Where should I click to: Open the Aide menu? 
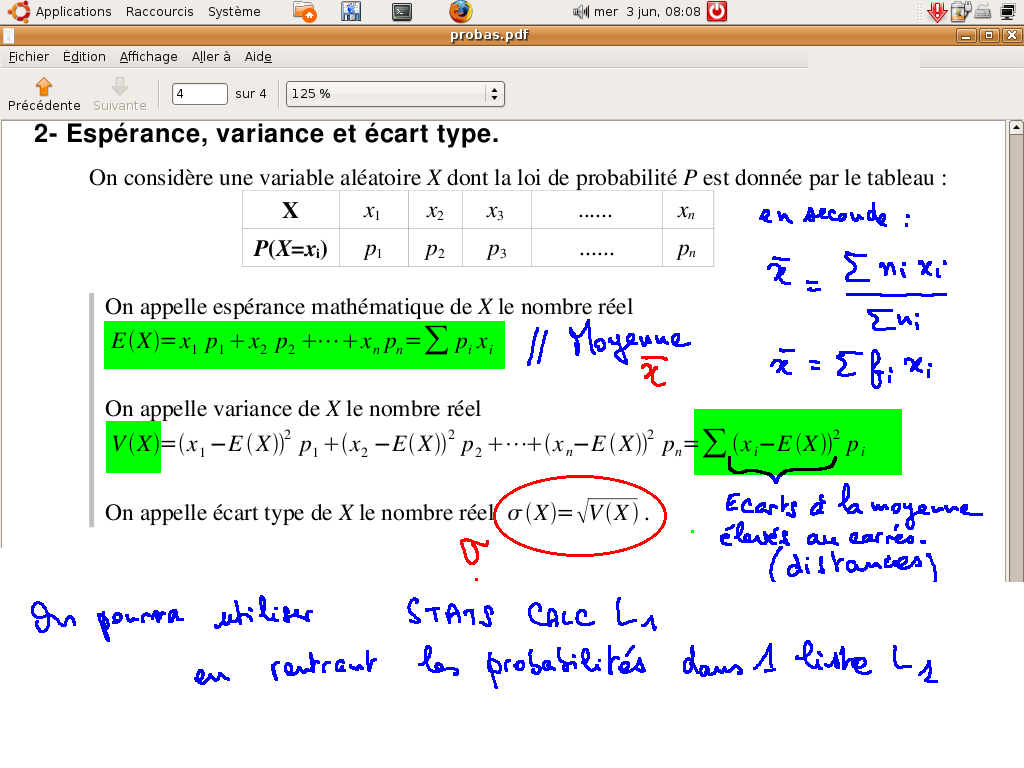click(x=258, y=57)
